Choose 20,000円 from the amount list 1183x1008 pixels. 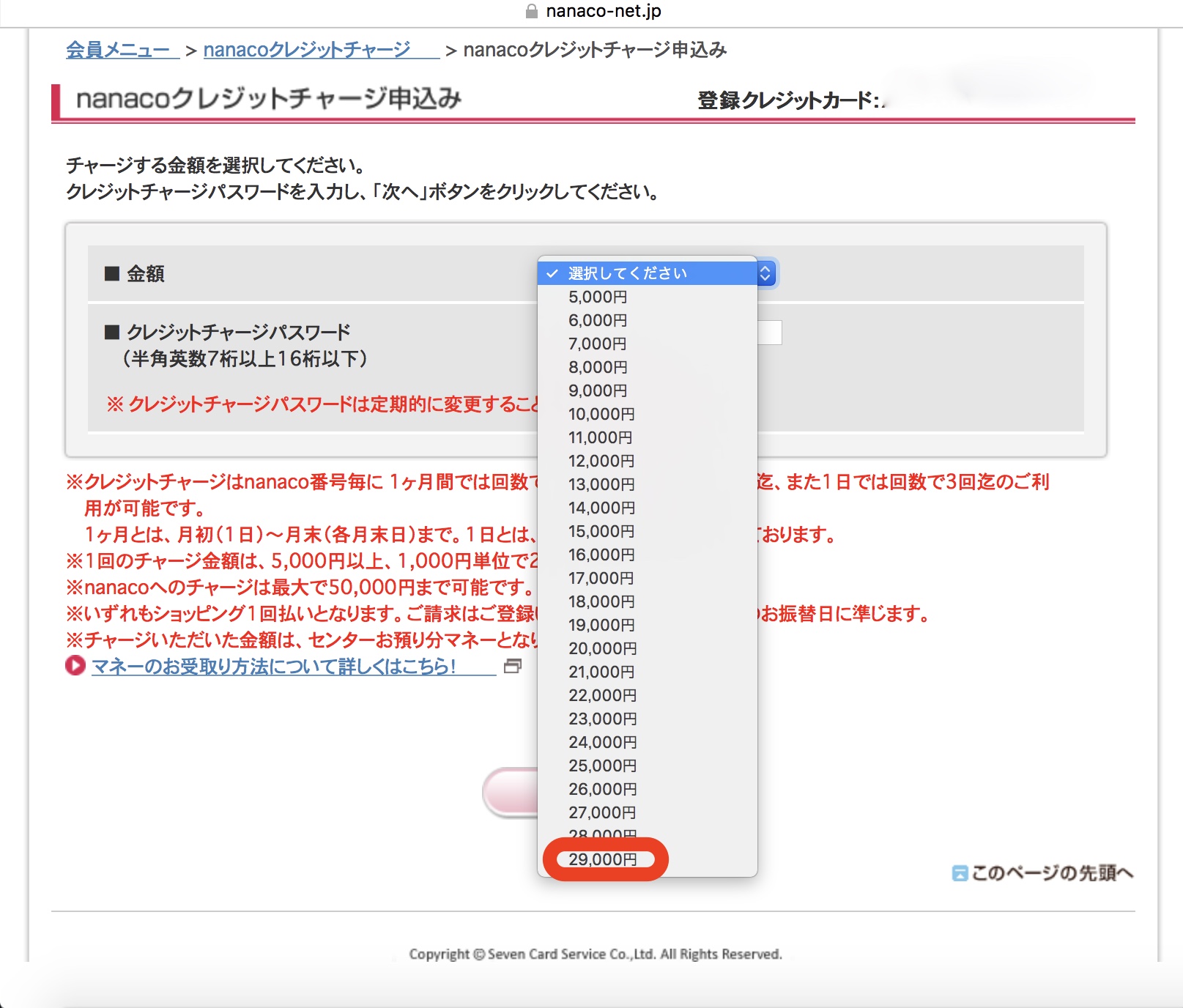click(x=648, y=648)
